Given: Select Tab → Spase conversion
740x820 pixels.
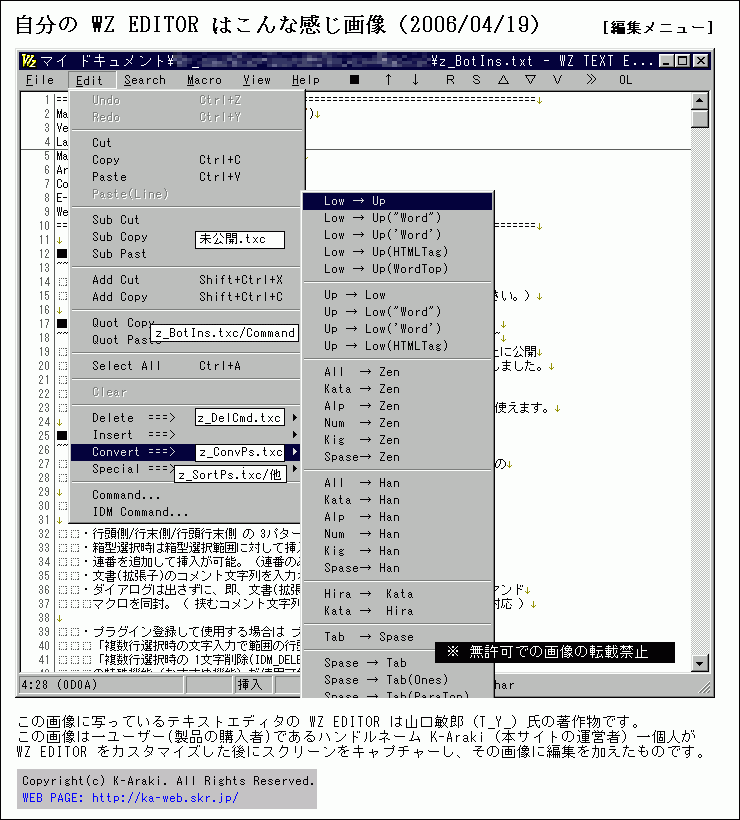Looking at the screenshot, I should pos(397,637).
